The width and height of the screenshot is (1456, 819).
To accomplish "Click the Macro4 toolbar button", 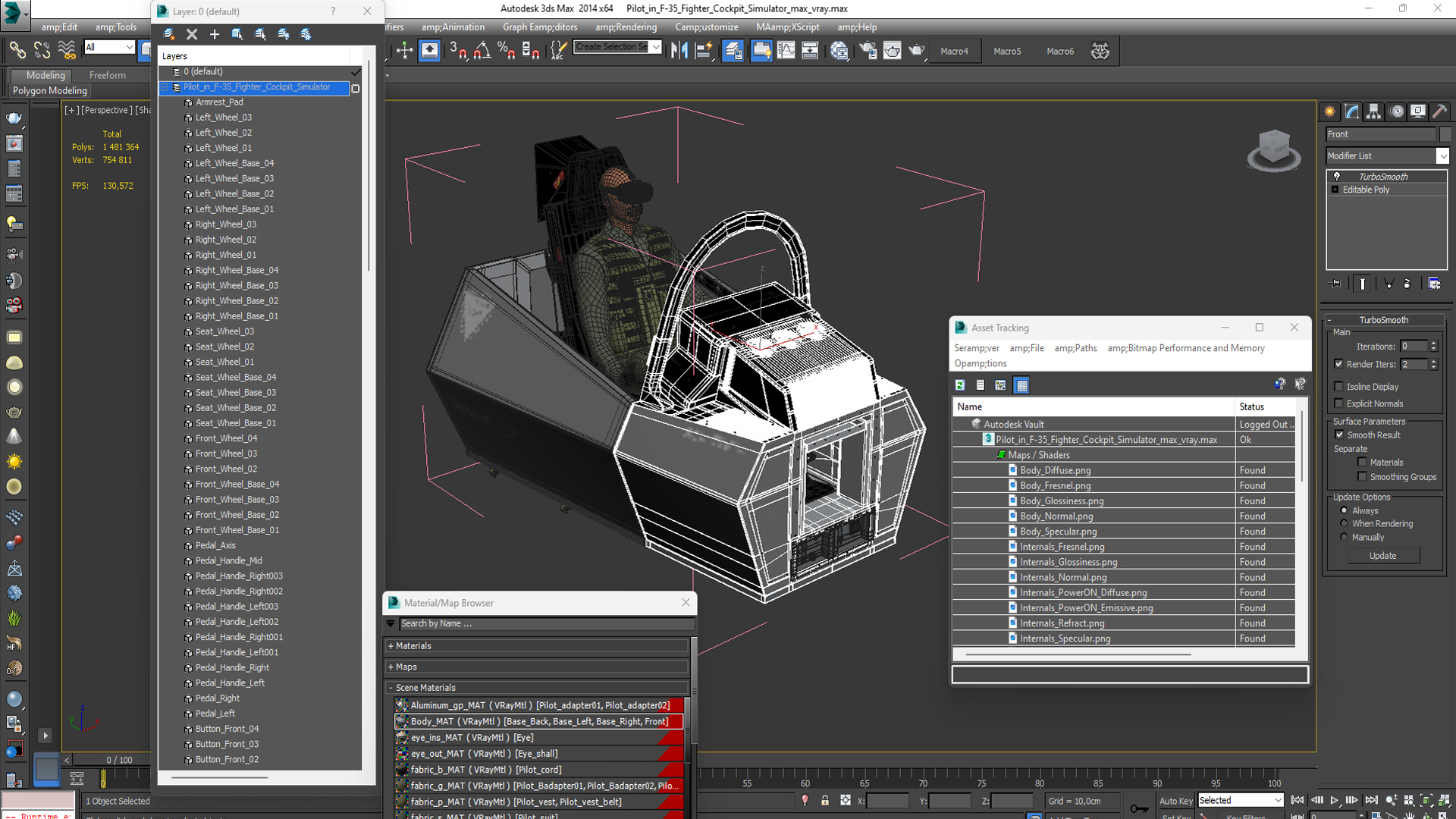I will 954,52.
